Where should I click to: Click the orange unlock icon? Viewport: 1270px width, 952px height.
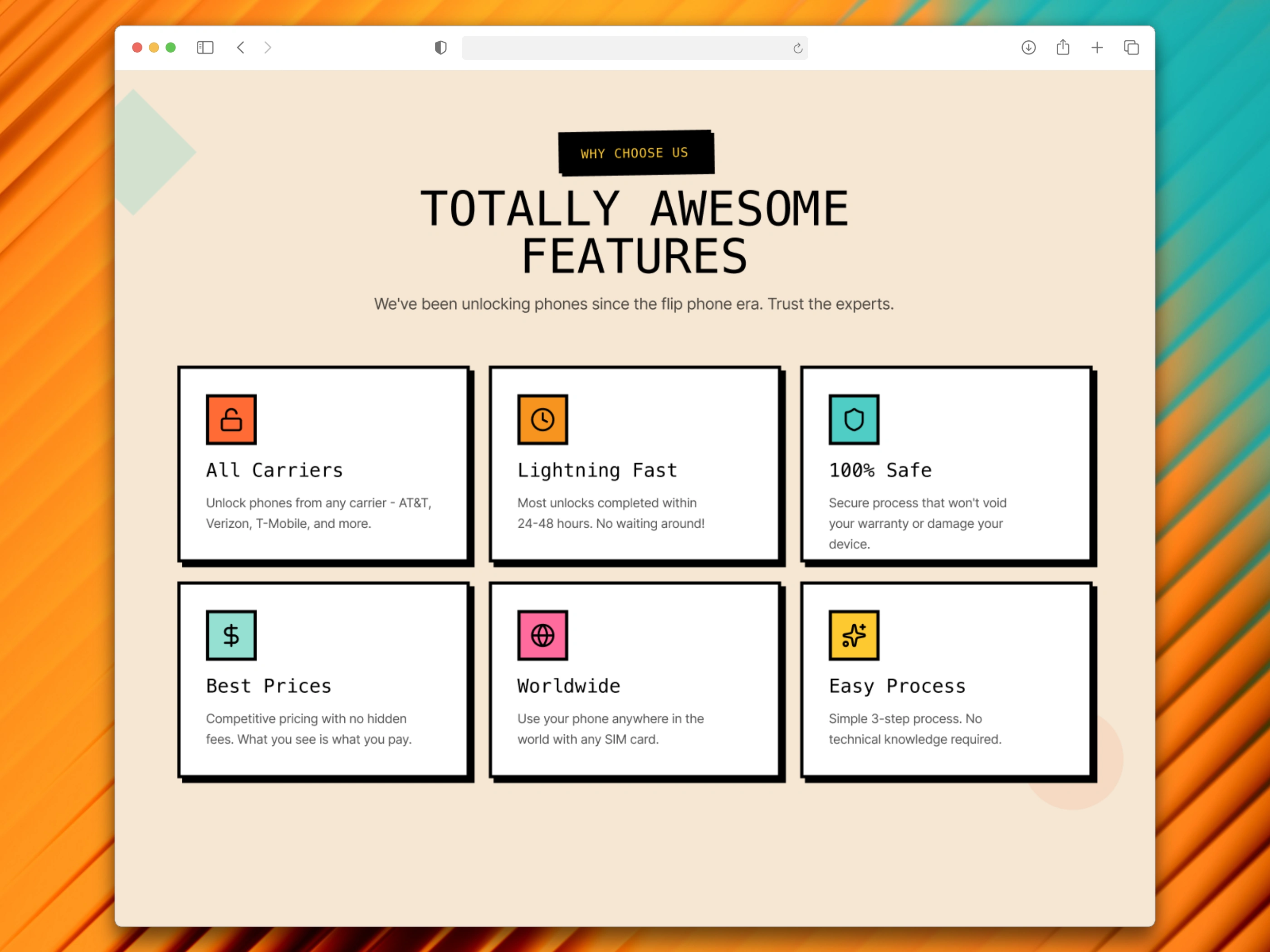231,419
